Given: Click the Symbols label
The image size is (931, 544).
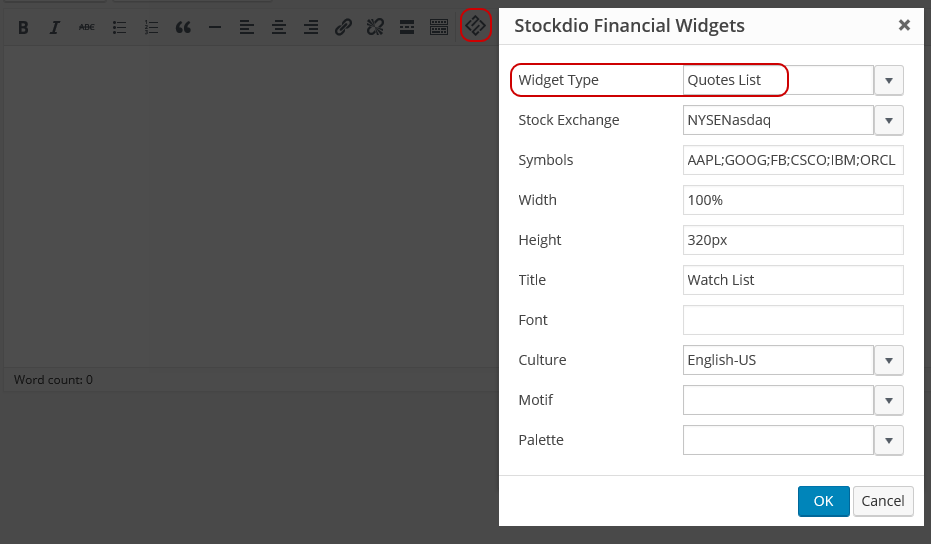Looking at the screenshot, I should coord(546,160).
